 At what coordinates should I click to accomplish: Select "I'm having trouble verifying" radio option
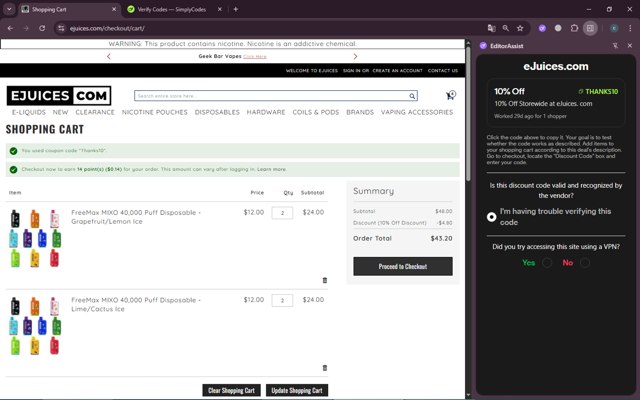click(x=491, y=217)
